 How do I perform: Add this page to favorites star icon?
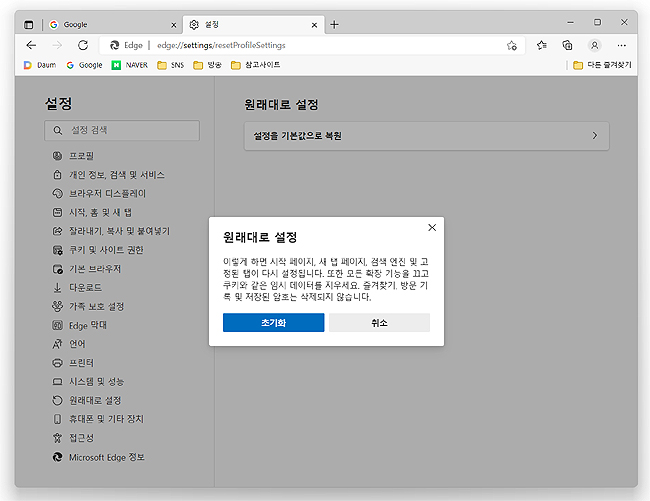[512, 46]
